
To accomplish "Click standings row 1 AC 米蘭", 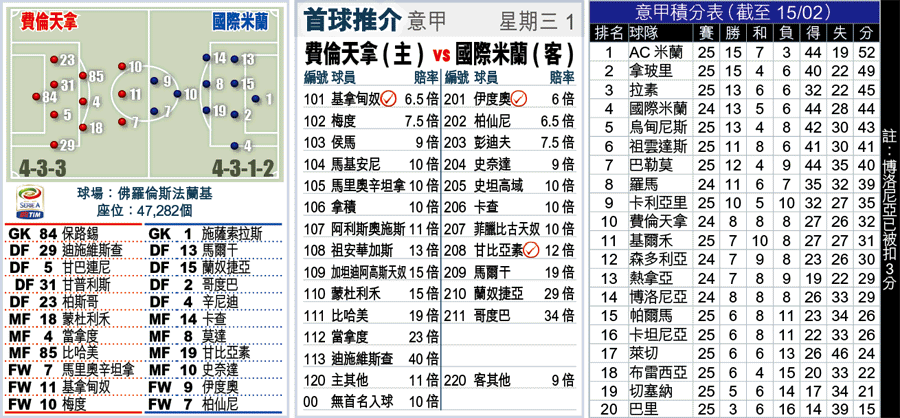I will tap(736, 52).
